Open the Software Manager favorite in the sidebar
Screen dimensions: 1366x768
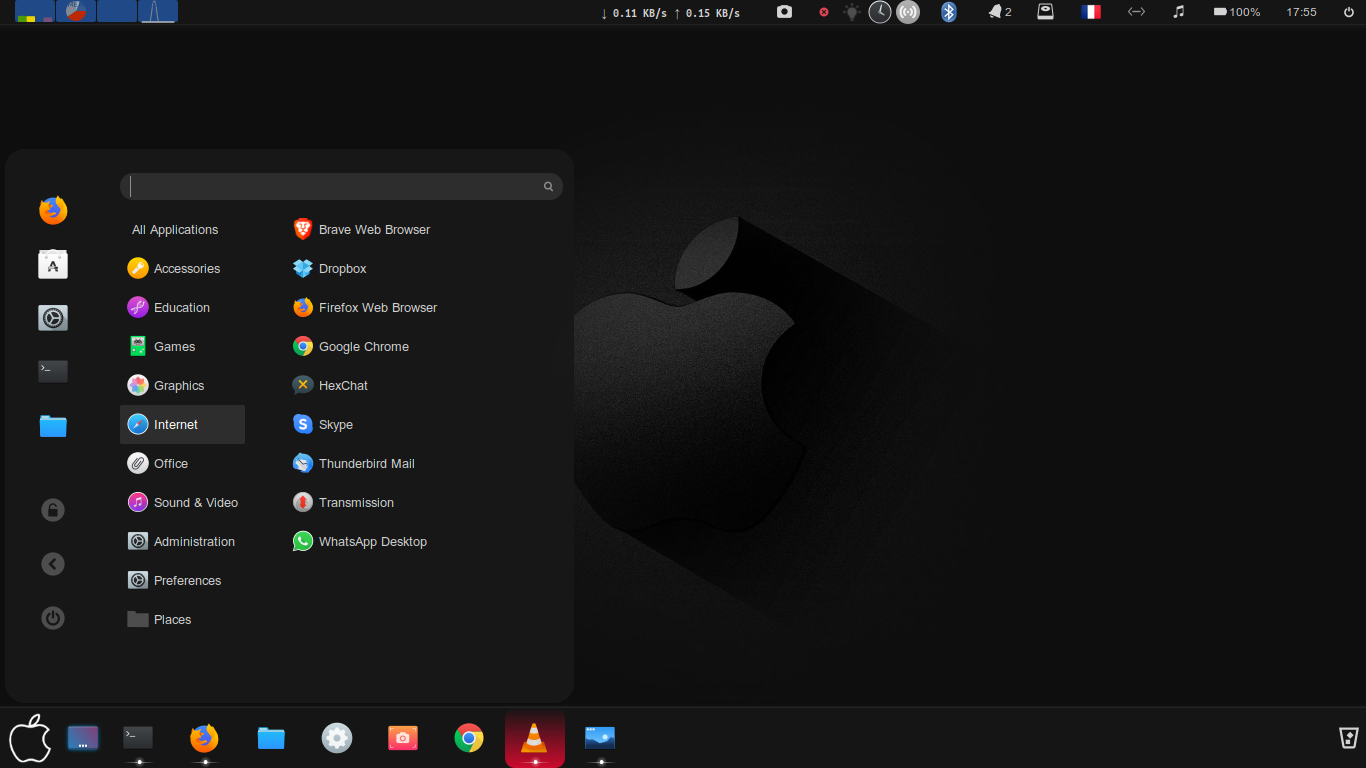pos(53,264)
